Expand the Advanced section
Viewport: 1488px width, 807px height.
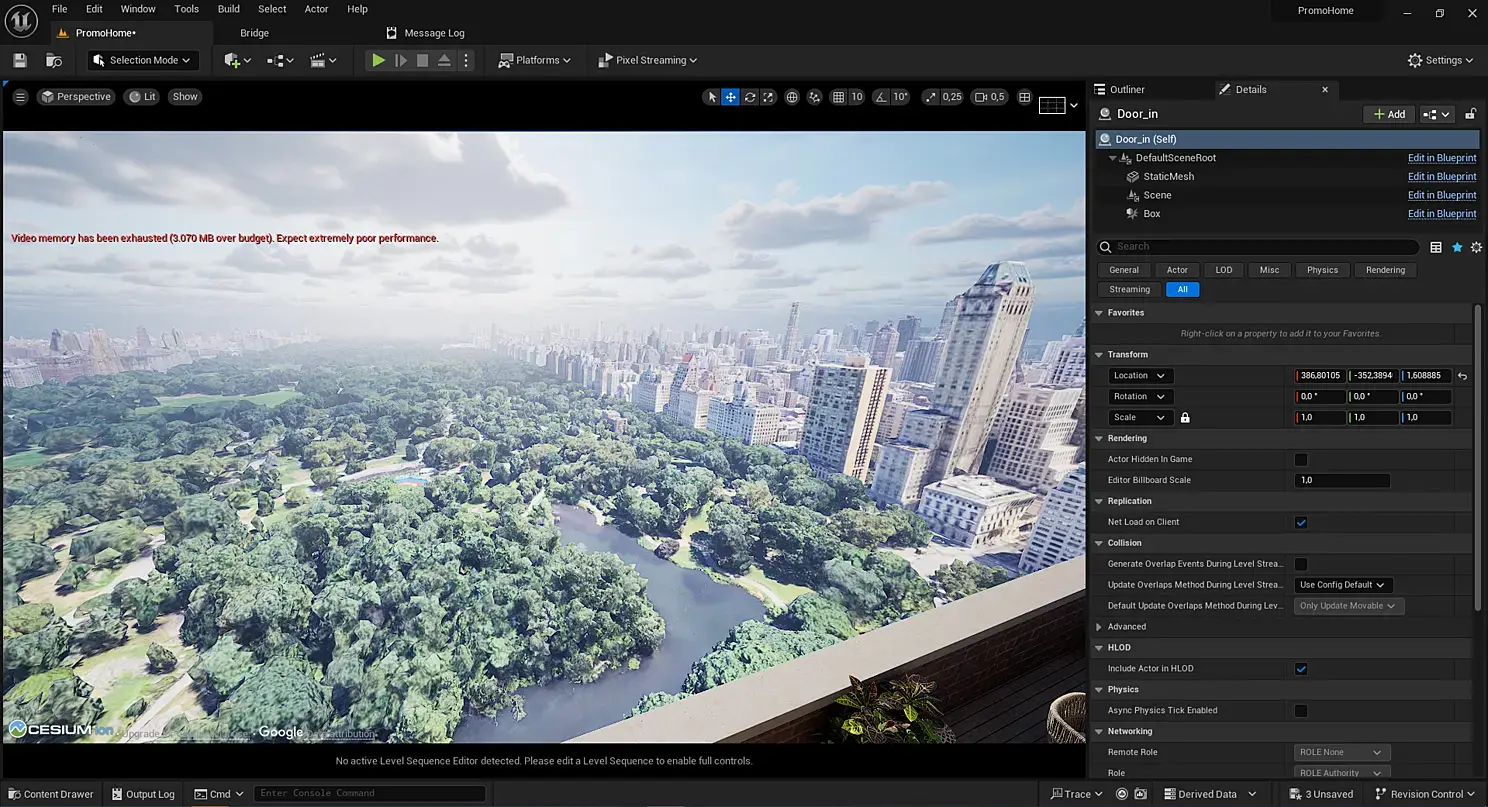tap(1099, 627)
